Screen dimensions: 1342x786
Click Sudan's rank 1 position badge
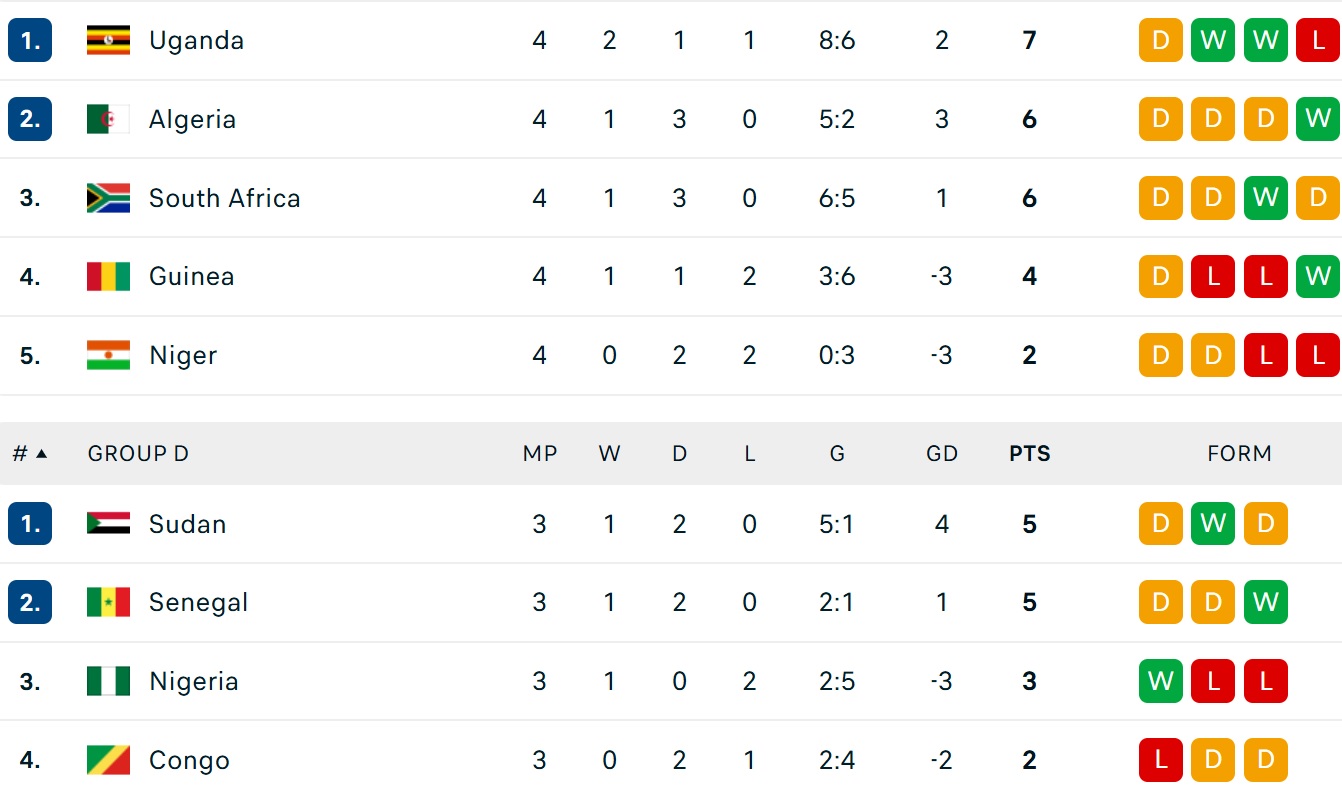30,524
